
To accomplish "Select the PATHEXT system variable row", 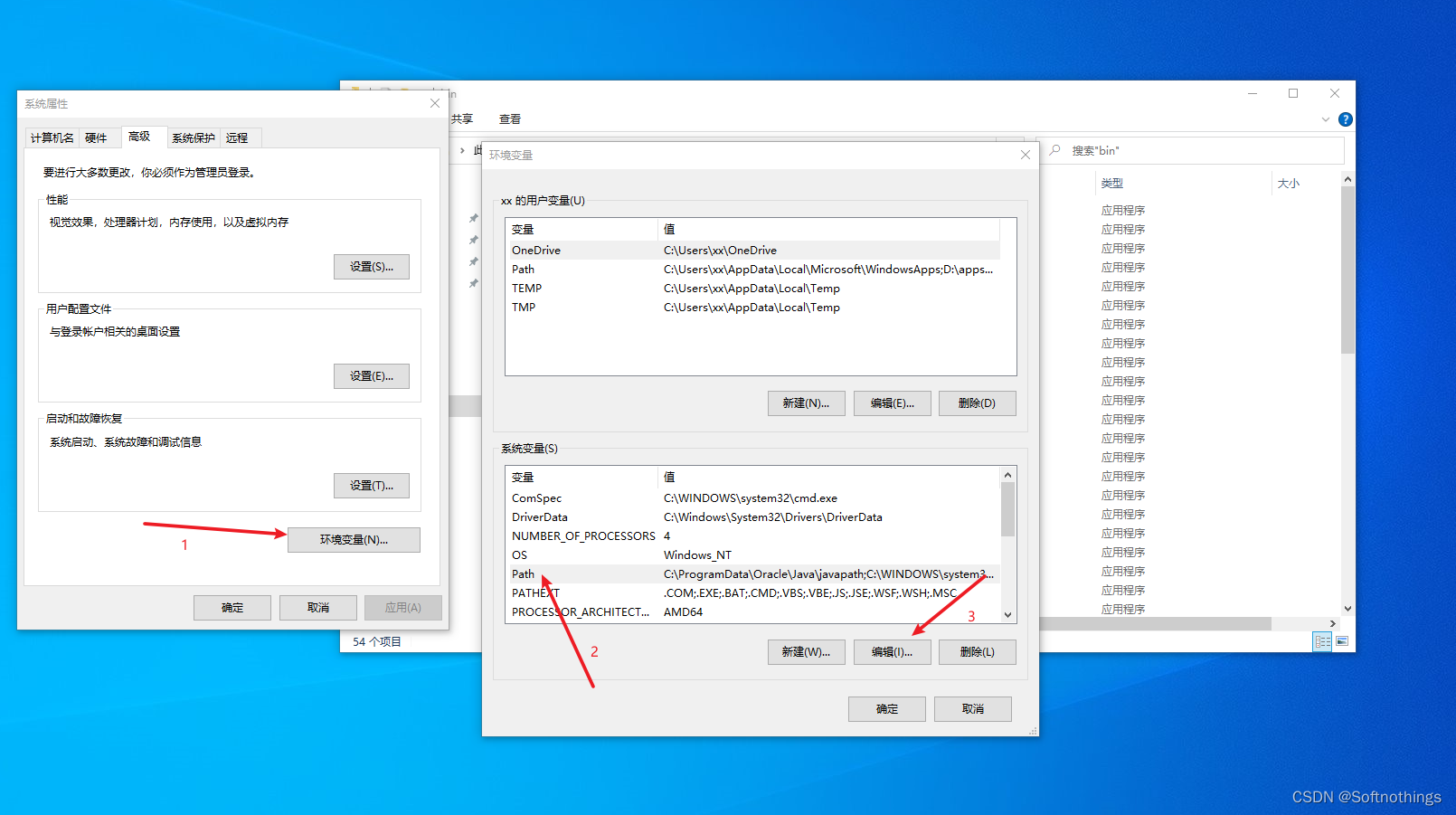I will tap(753, 593).
